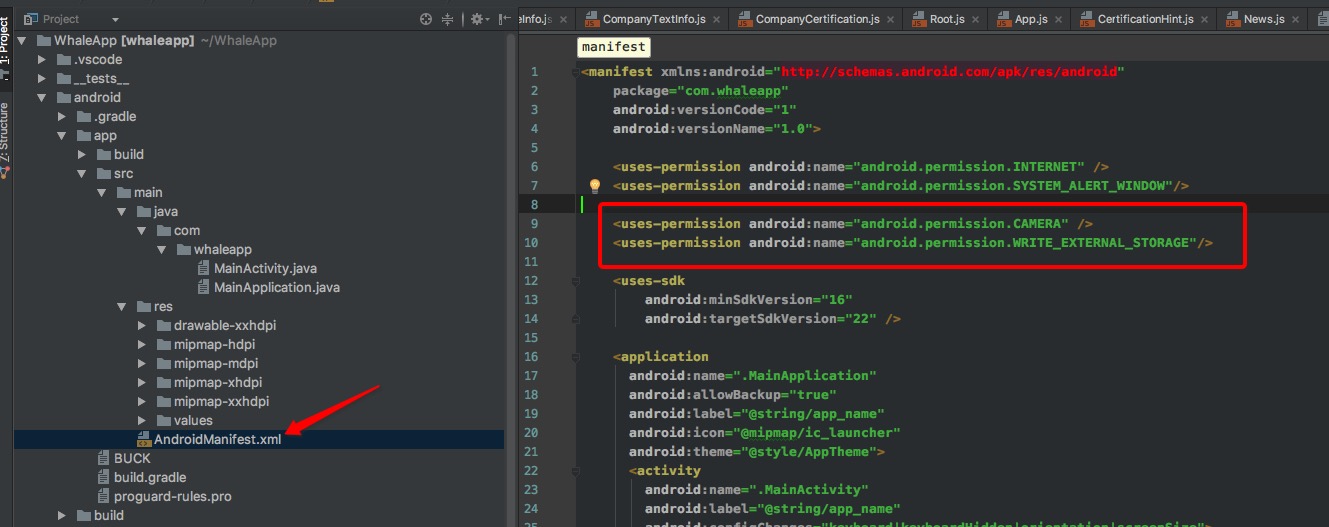1329x527 pixels.
Task: Expand the drawable-xxhdpi folder arrow
Action: click(x=142, y=326)
